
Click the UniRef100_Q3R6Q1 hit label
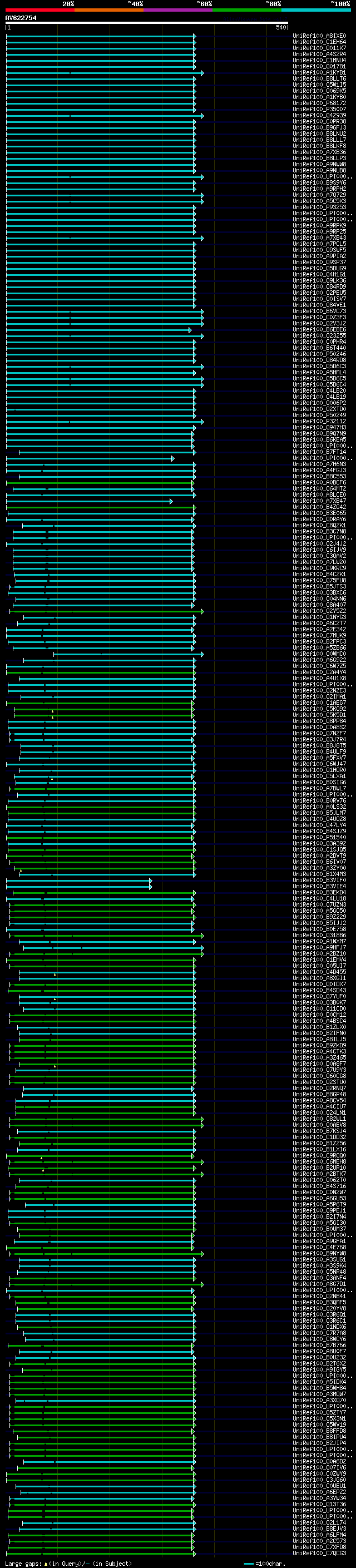point(319,1314)
